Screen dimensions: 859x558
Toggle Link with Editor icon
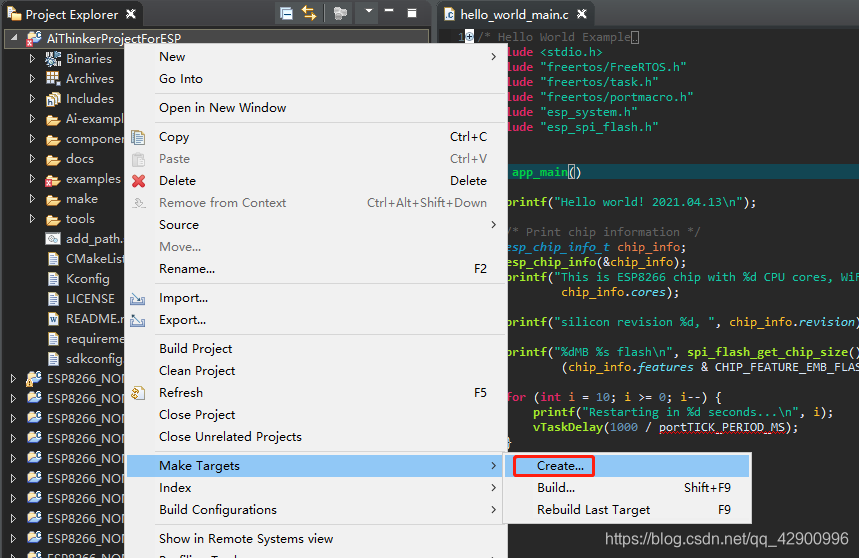tap(309, 14)
